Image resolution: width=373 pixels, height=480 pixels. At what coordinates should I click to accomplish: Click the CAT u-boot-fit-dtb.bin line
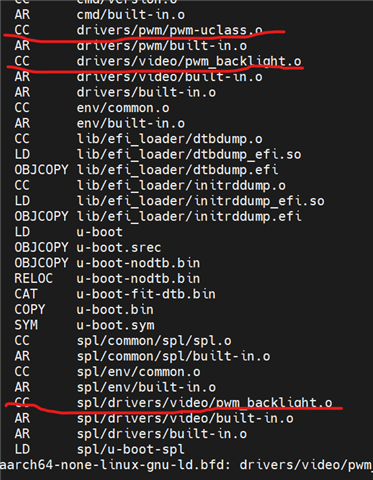(115, 294)
